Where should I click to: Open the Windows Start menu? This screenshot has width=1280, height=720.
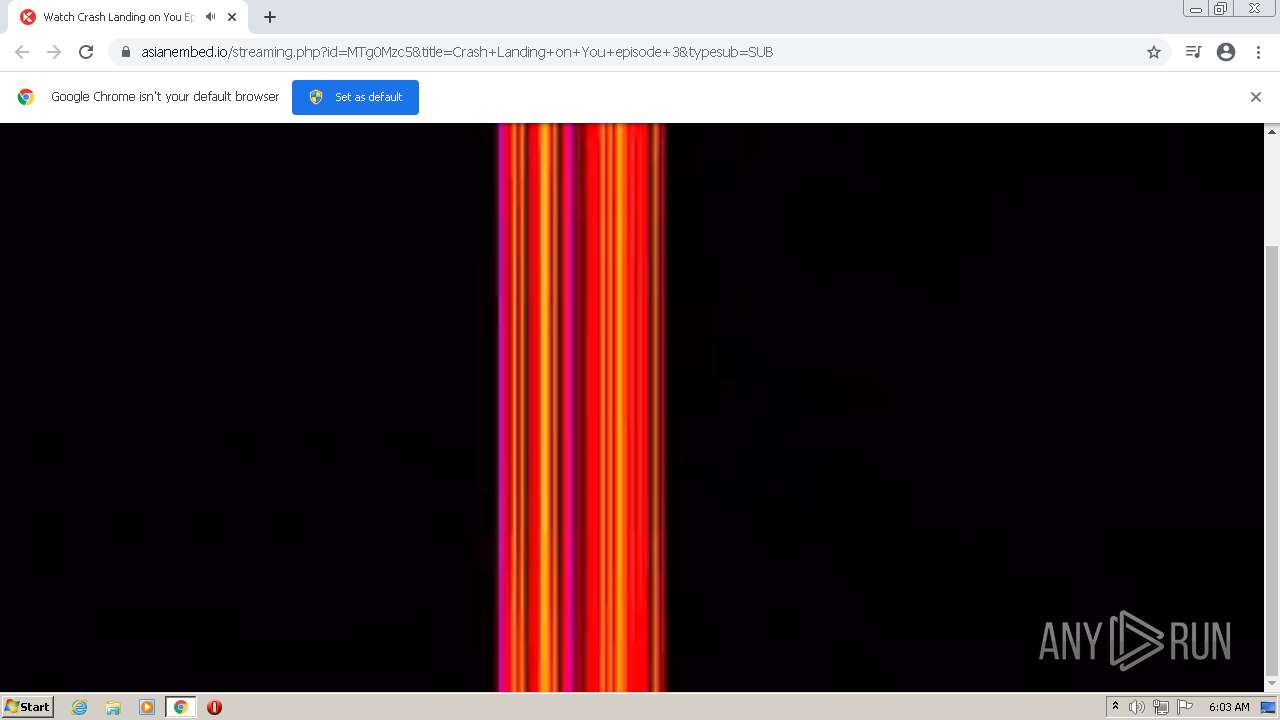28,707
